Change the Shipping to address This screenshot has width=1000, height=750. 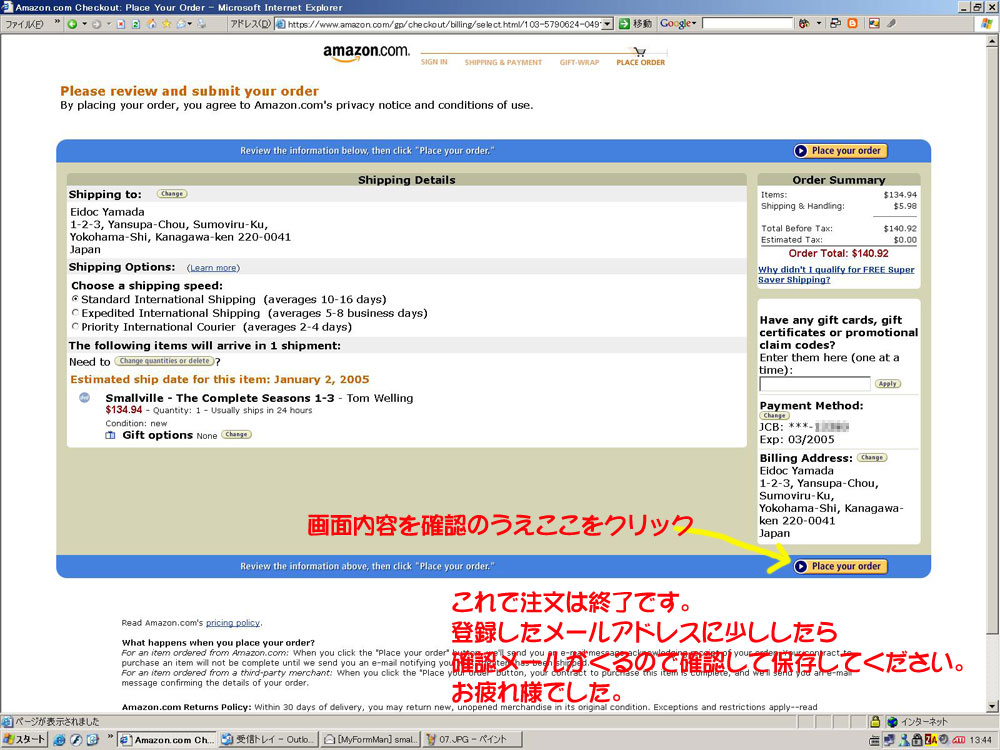tap(172, 194)
